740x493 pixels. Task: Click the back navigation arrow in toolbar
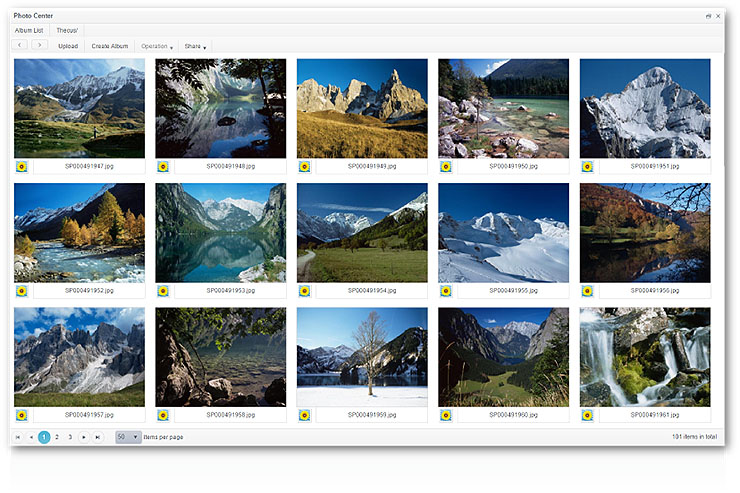(x=21, y=46)
